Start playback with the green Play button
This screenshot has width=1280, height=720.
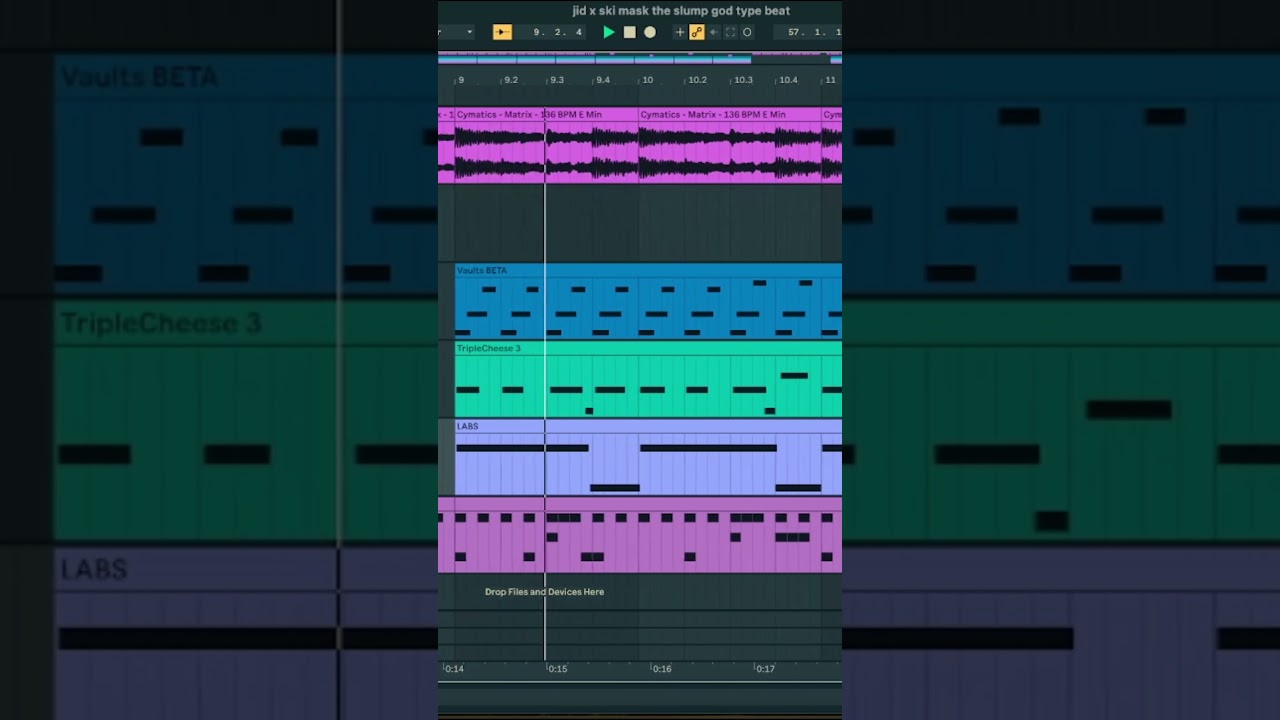(x=608, y=32)
